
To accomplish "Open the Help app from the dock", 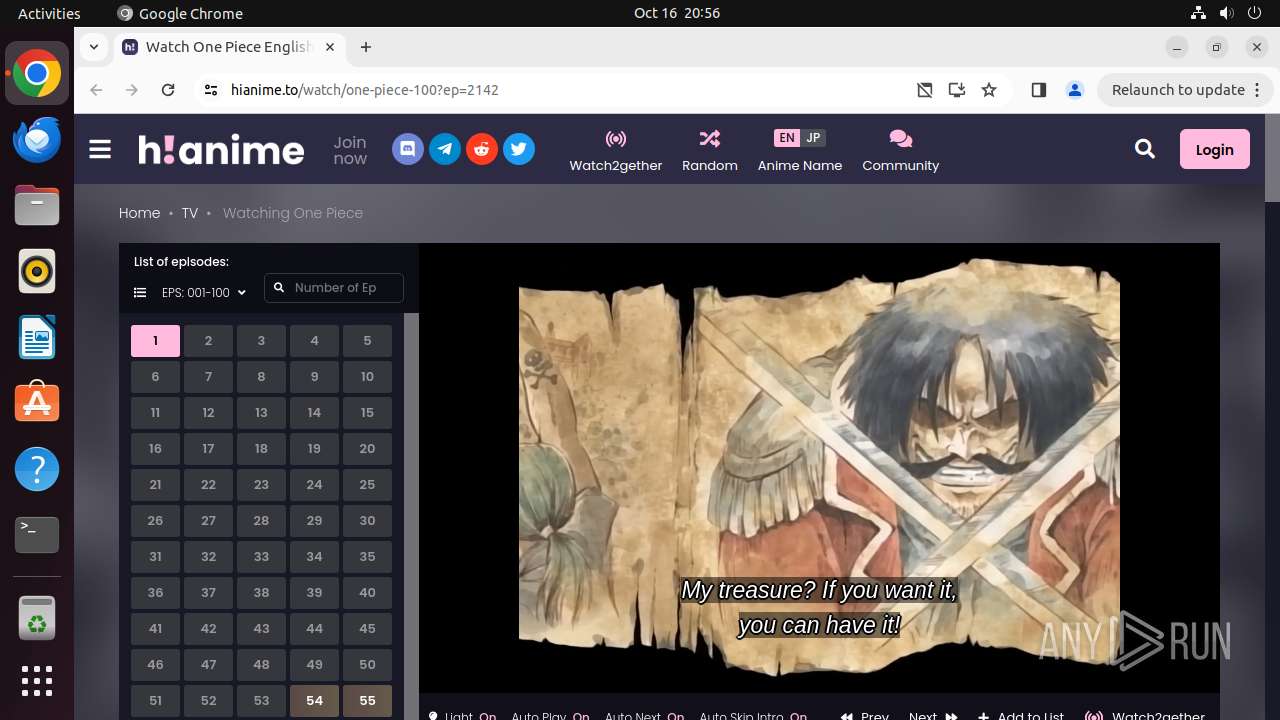I will (37, 469).
